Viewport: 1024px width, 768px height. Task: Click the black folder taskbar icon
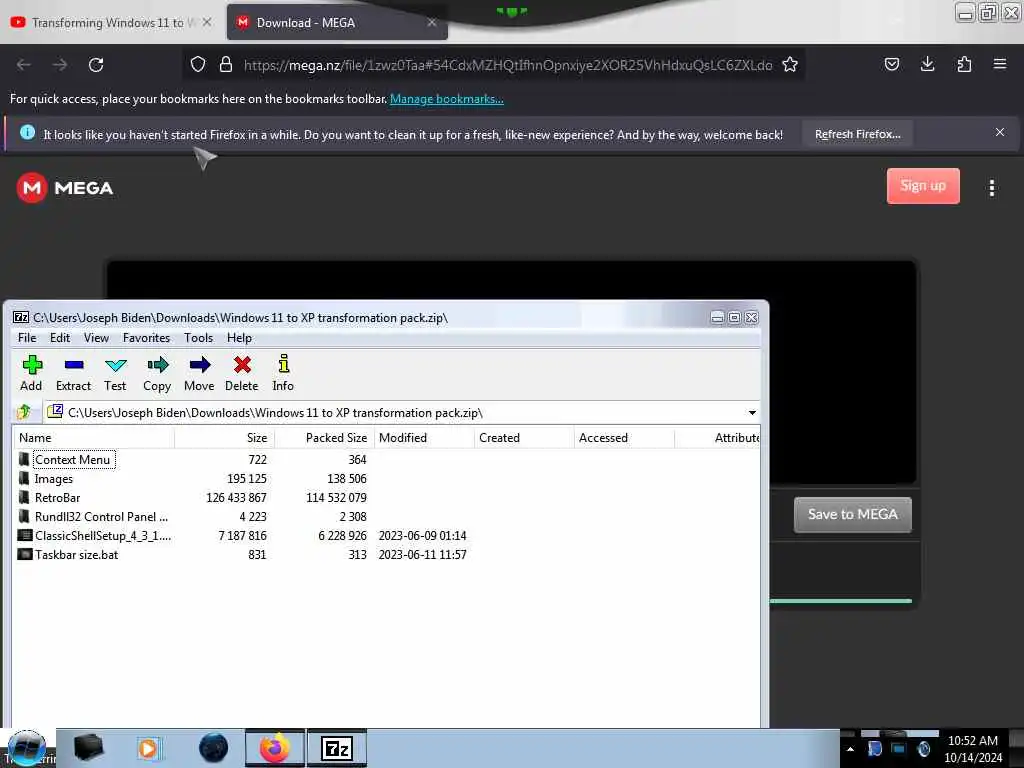(88, 748)
